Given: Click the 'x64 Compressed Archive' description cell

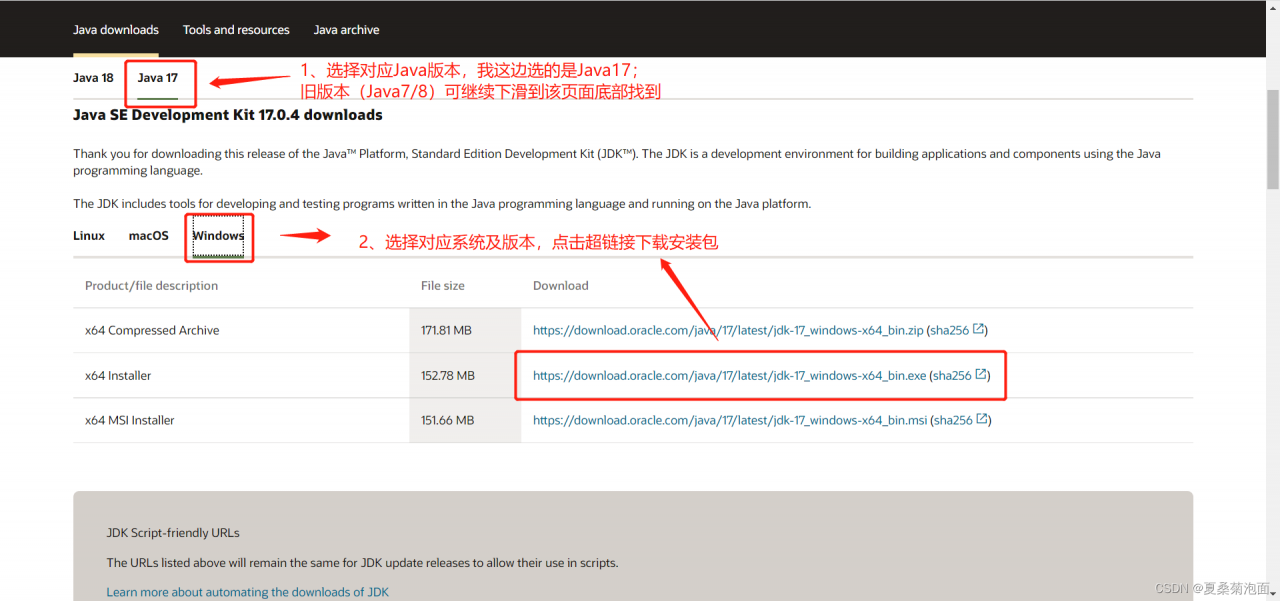Looking at the screenshot, I should click(x=241, y=330).
